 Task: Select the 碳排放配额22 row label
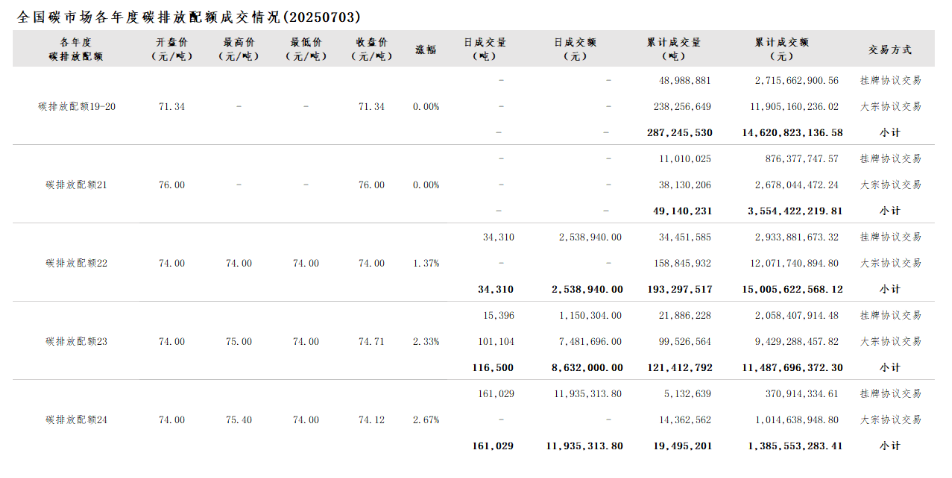point(76,263)
